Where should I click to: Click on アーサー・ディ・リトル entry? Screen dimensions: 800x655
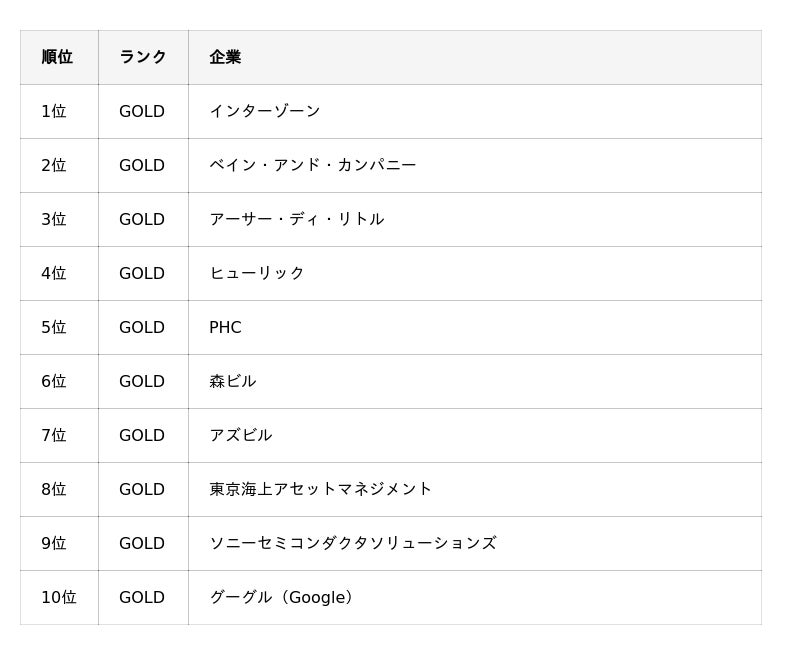(x=296, y=219)
